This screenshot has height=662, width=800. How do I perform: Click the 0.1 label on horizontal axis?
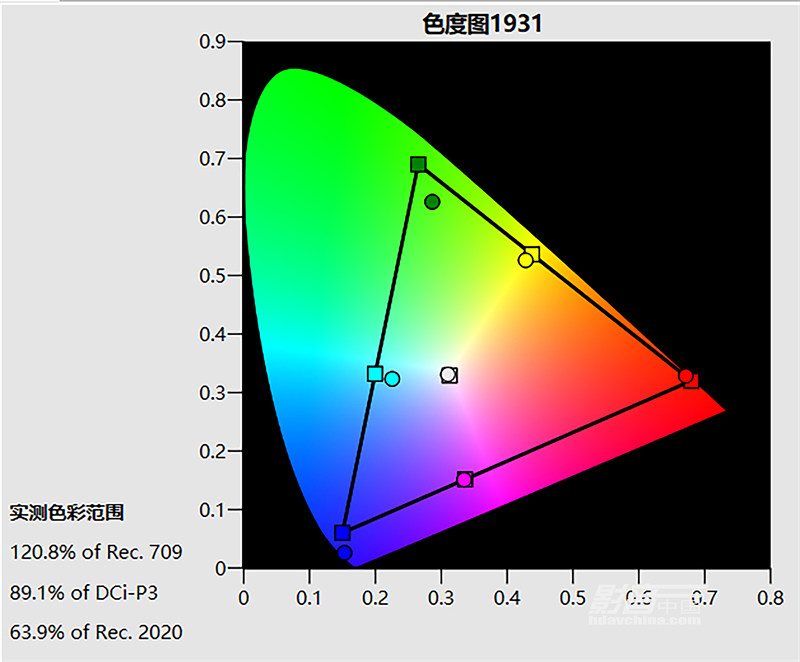pyautogui.click(x=309, y=598)
